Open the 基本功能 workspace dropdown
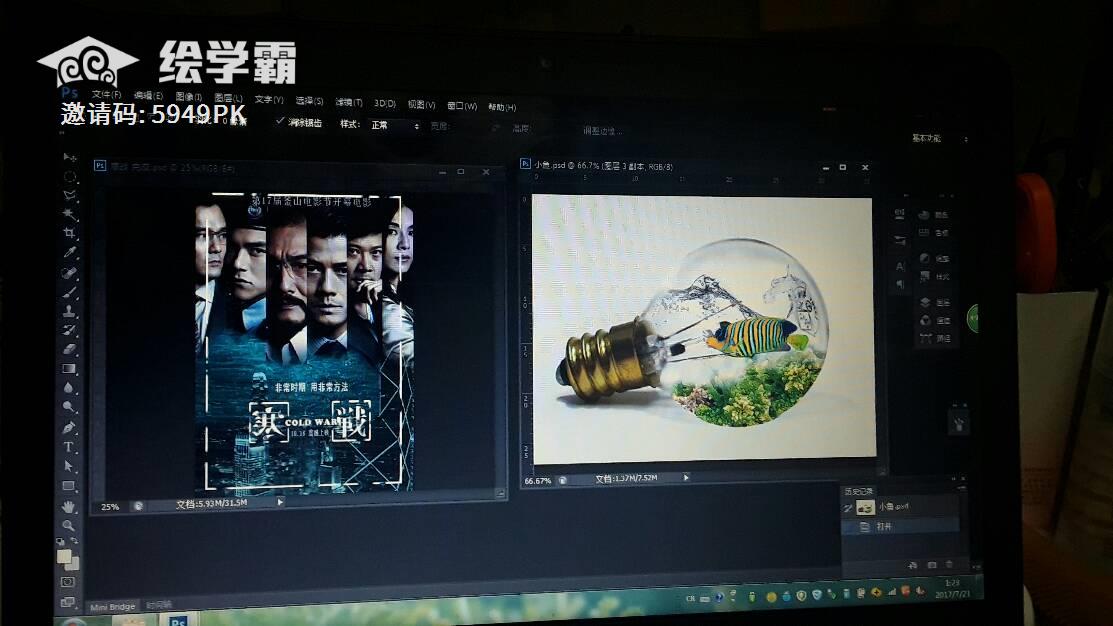The width and height of the screenshot is (1113, 626). [x=941, y=138]
